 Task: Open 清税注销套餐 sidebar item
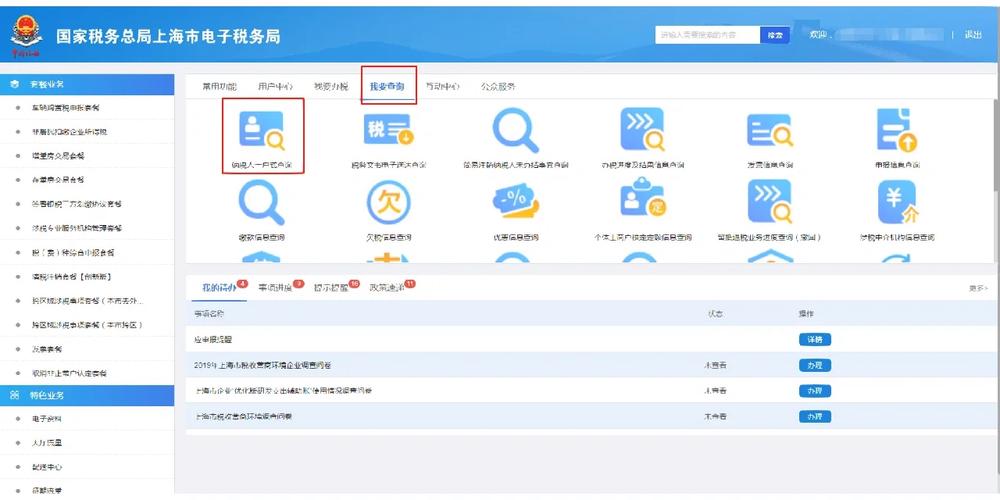coord(72,277)
